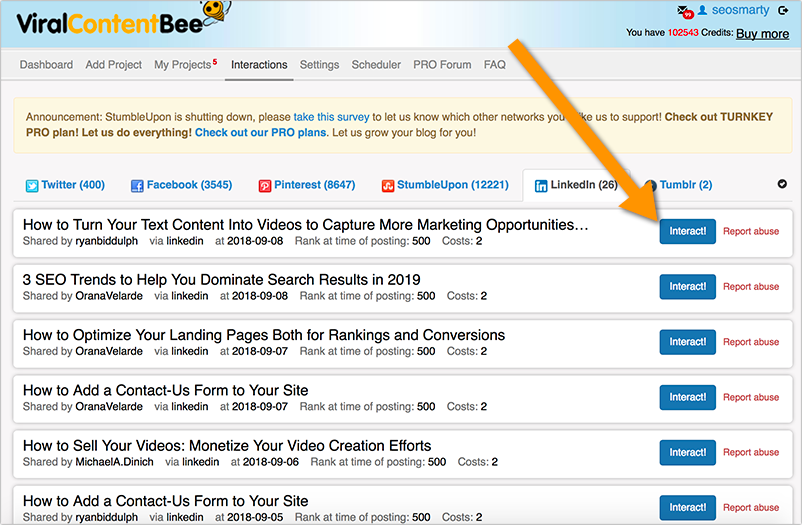This screenshot has height=525, width=802.
Task: Click sharer name MichaelA.Dinich
Action: tap(115, 462)
